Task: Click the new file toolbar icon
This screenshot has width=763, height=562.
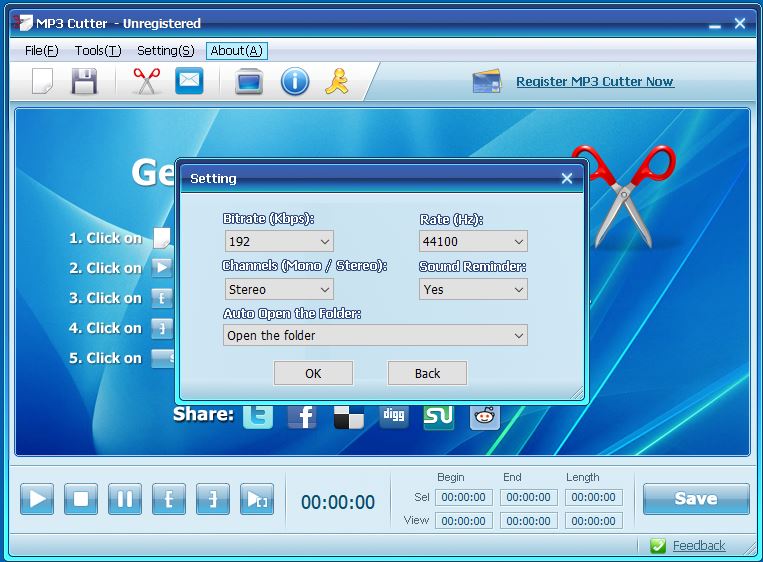Action: click(x=42, y=81)
